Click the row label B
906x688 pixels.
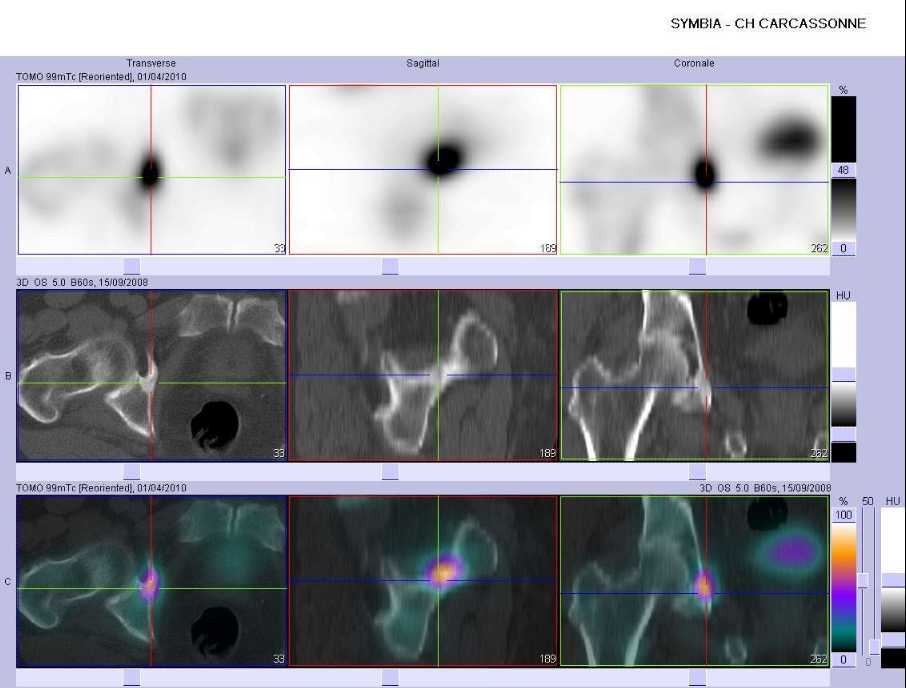(x=8, y=376)
